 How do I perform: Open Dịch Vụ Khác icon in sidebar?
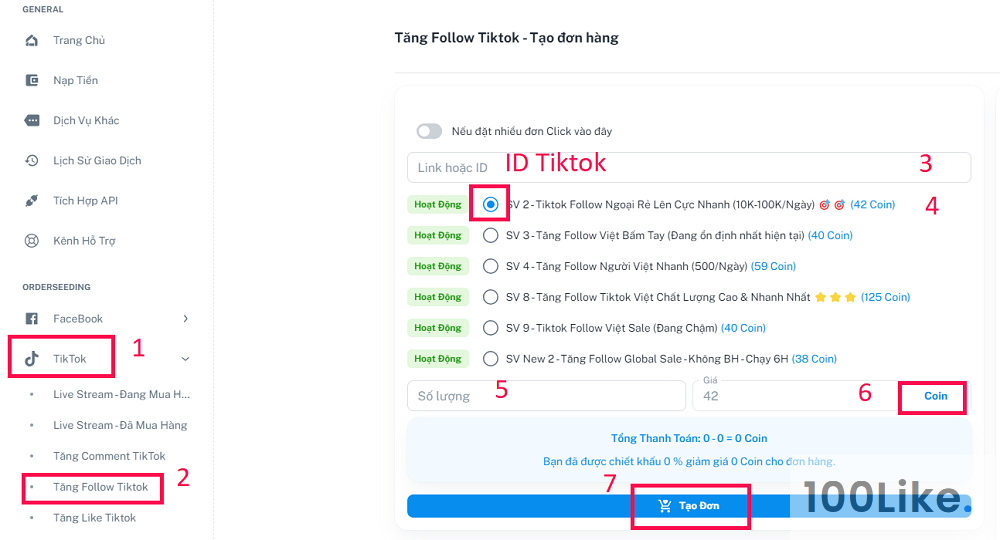click(31, 120)
